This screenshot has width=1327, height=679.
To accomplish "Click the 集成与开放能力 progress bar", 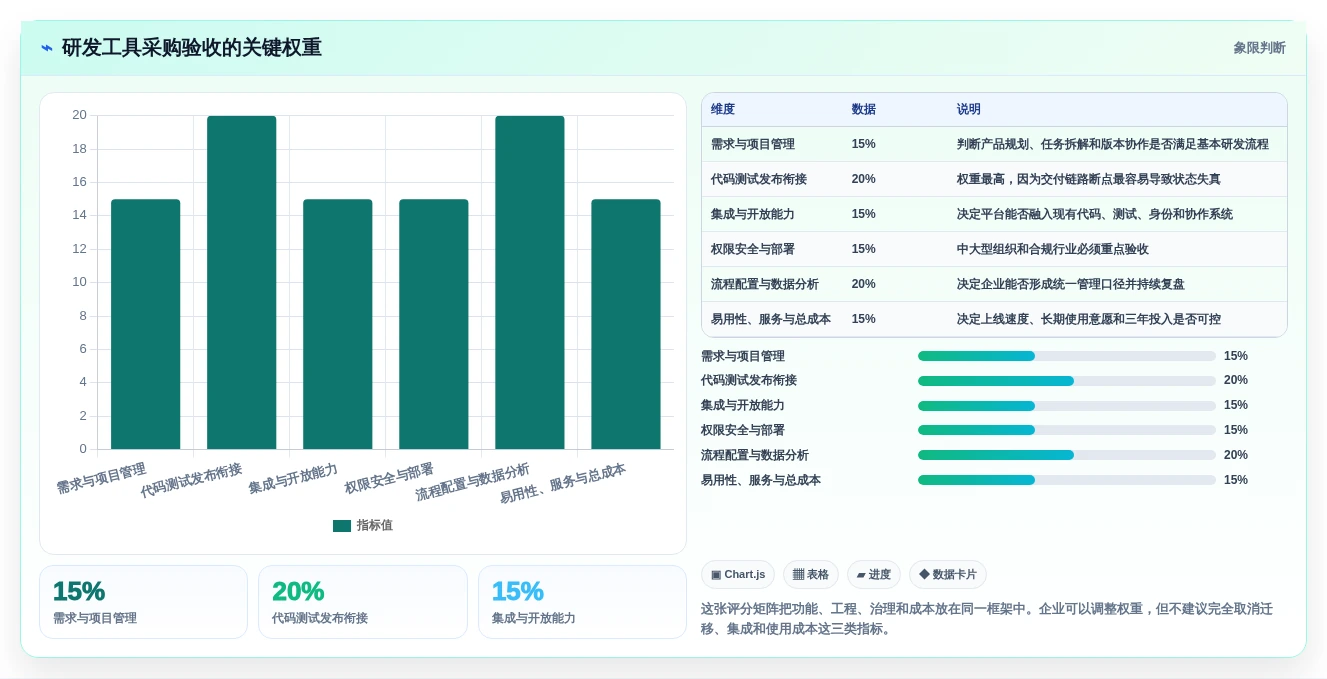I will click(x=1067, y=406).
